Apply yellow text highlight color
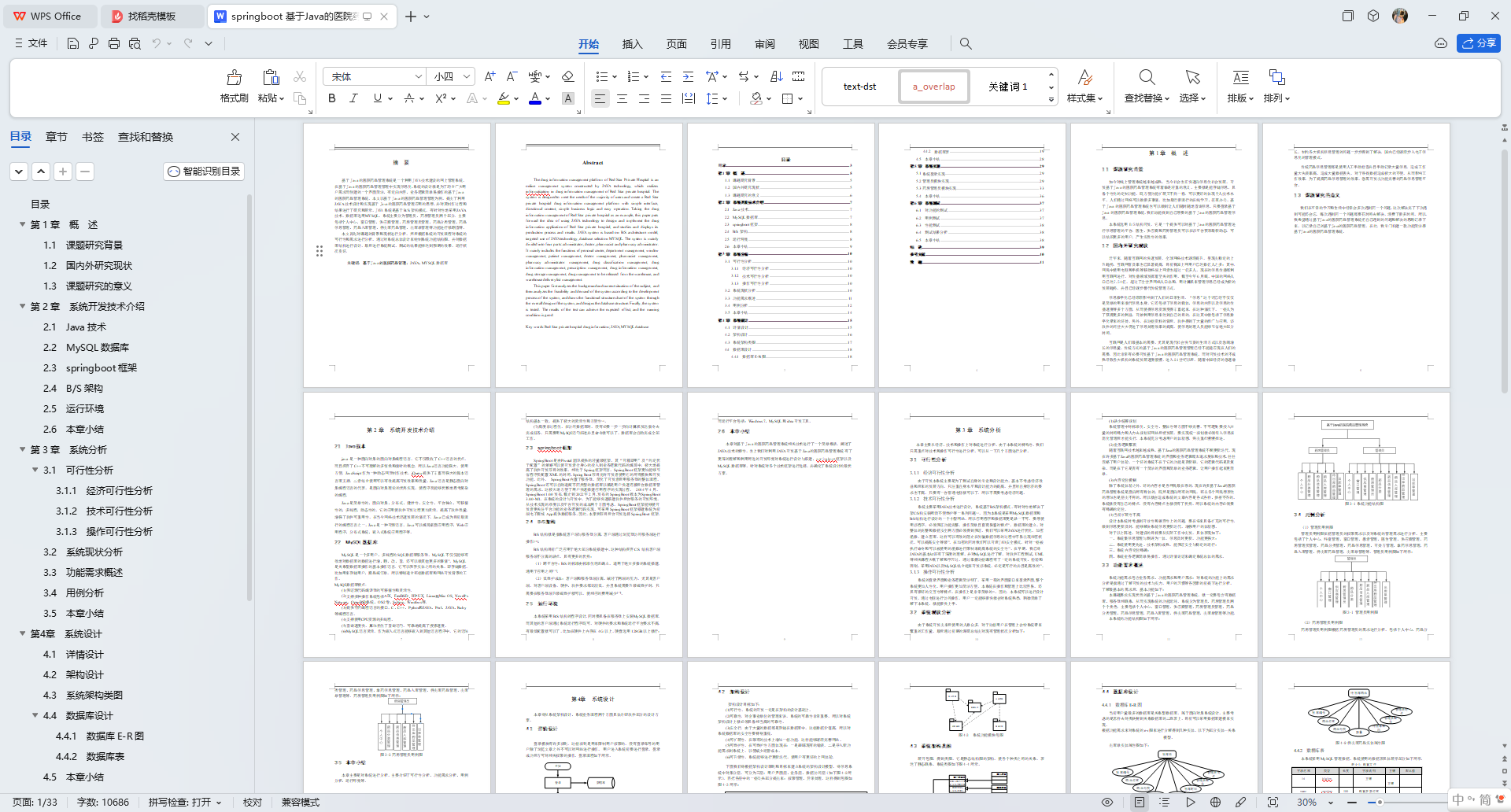1511x812 pixels. 504,98
